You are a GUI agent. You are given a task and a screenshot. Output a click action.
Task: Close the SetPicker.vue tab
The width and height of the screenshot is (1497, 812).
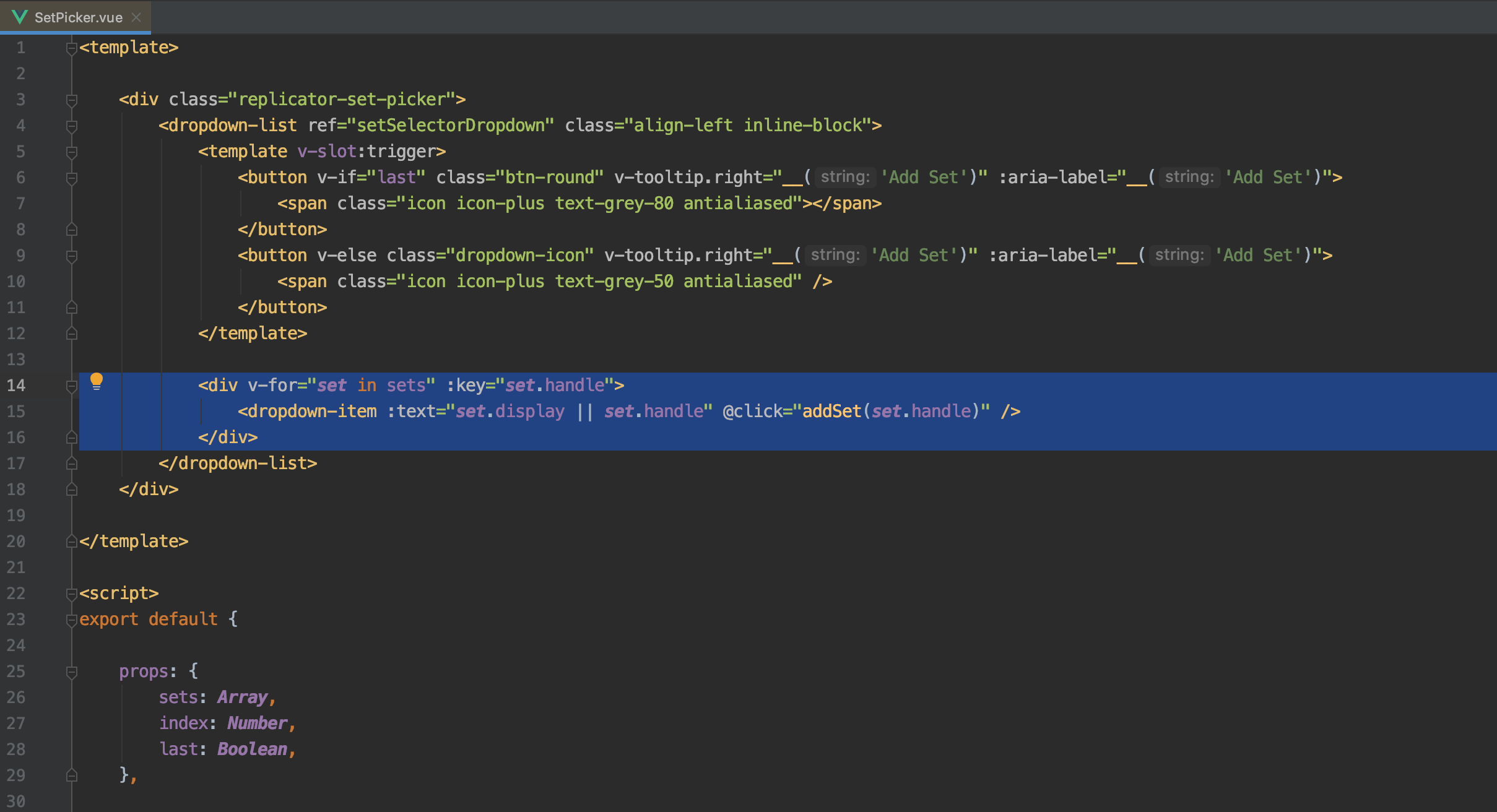136,17
